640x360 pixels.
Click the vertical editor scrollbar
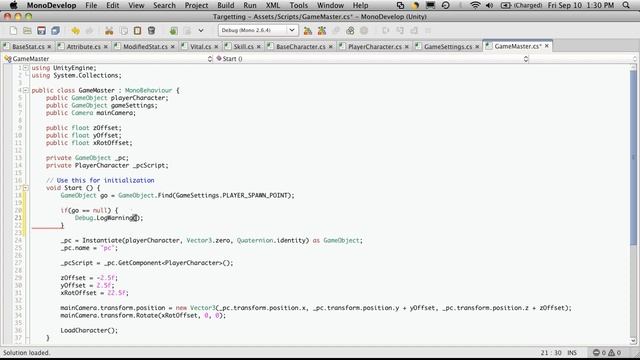coord(633,204)
